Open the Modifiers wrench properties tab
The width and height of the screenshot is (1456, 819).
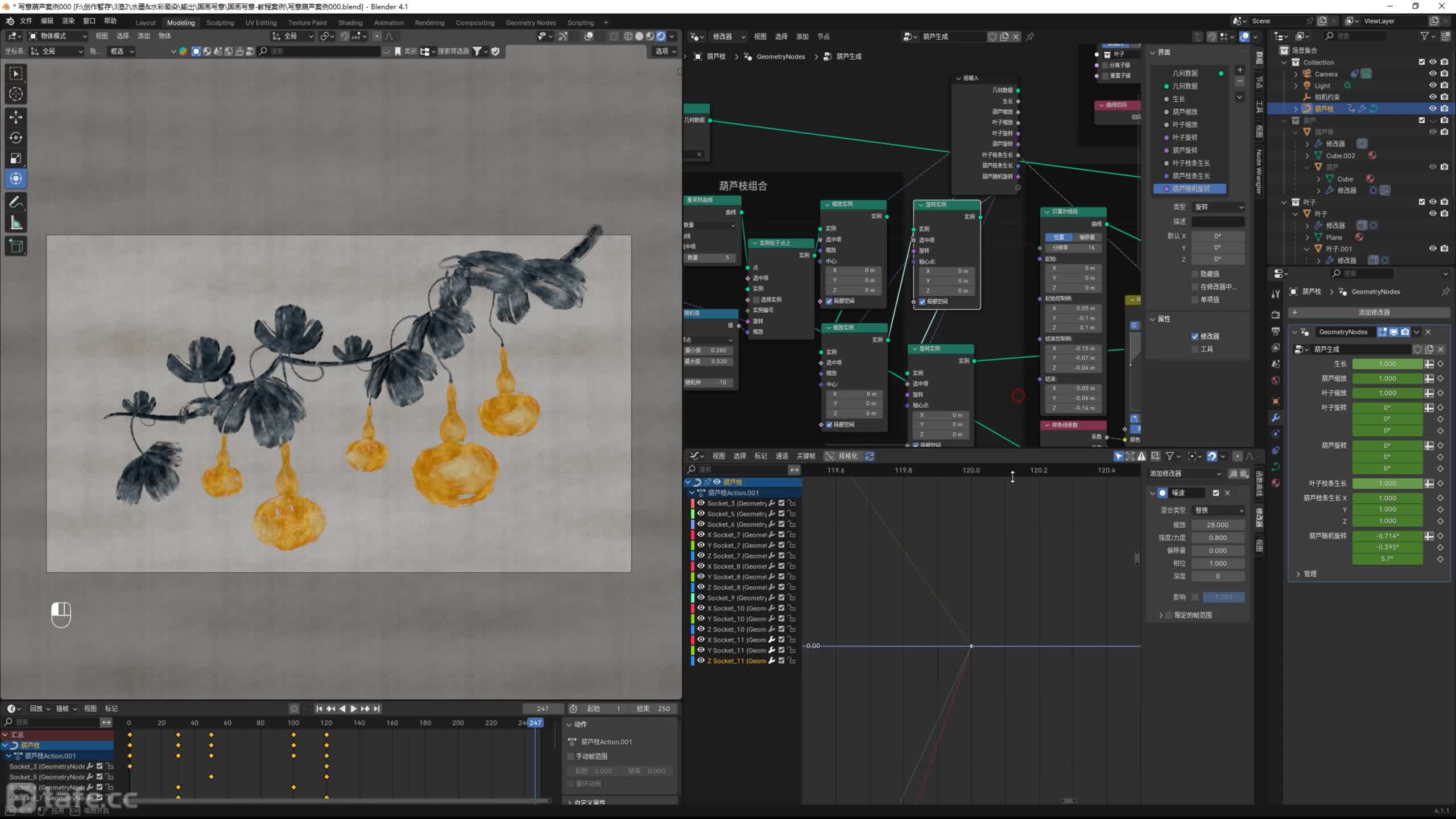[1276, 418]
